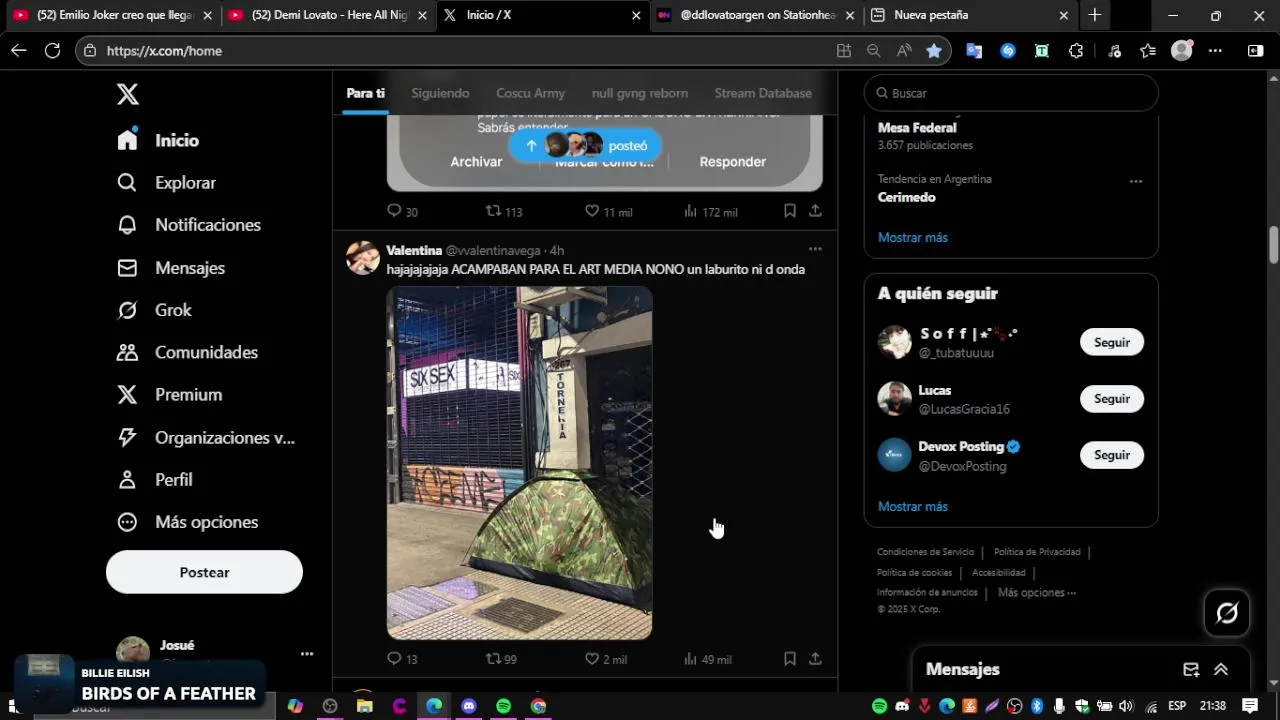Open the floating Grok button
This screenshot has height=720, width=1280.
(x=1226, y=612)
